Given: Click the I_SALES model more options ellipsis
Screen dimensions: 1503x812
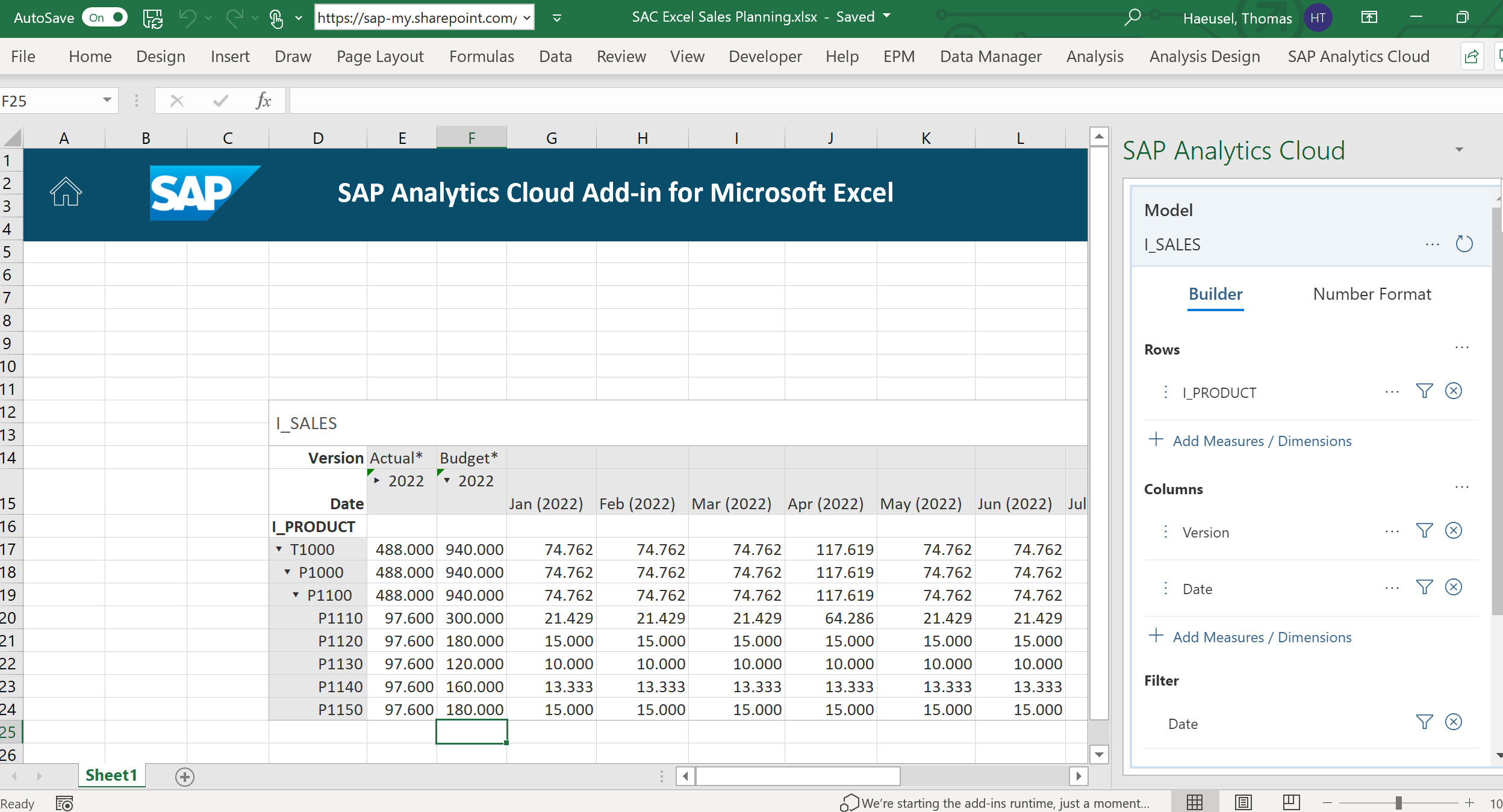Looking at the screenshot, I should (1433, 244).
